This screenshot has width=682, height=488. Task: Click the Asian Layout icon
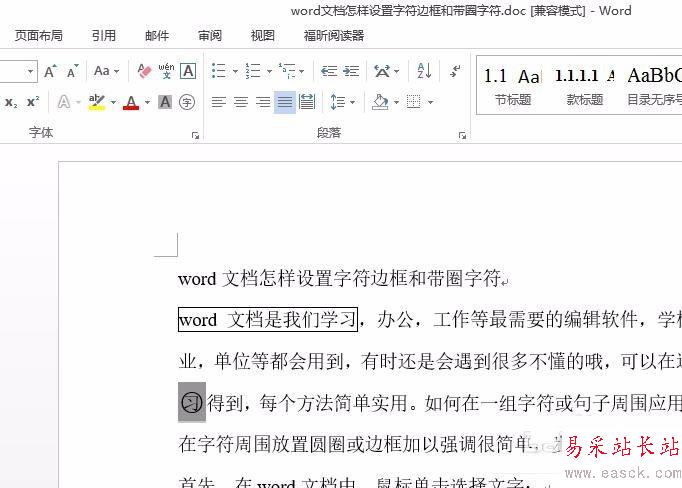pos(382,70)
